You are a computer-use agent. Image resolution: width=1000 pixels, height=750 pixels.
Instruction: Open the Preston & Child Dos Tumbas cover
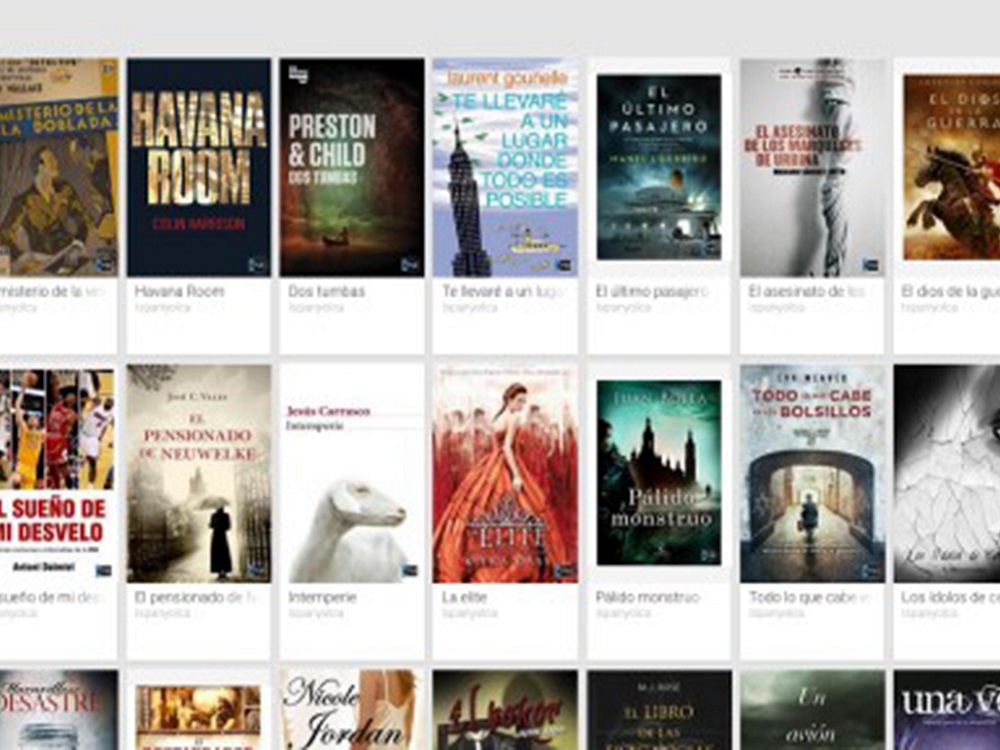[x=352, y=167]
